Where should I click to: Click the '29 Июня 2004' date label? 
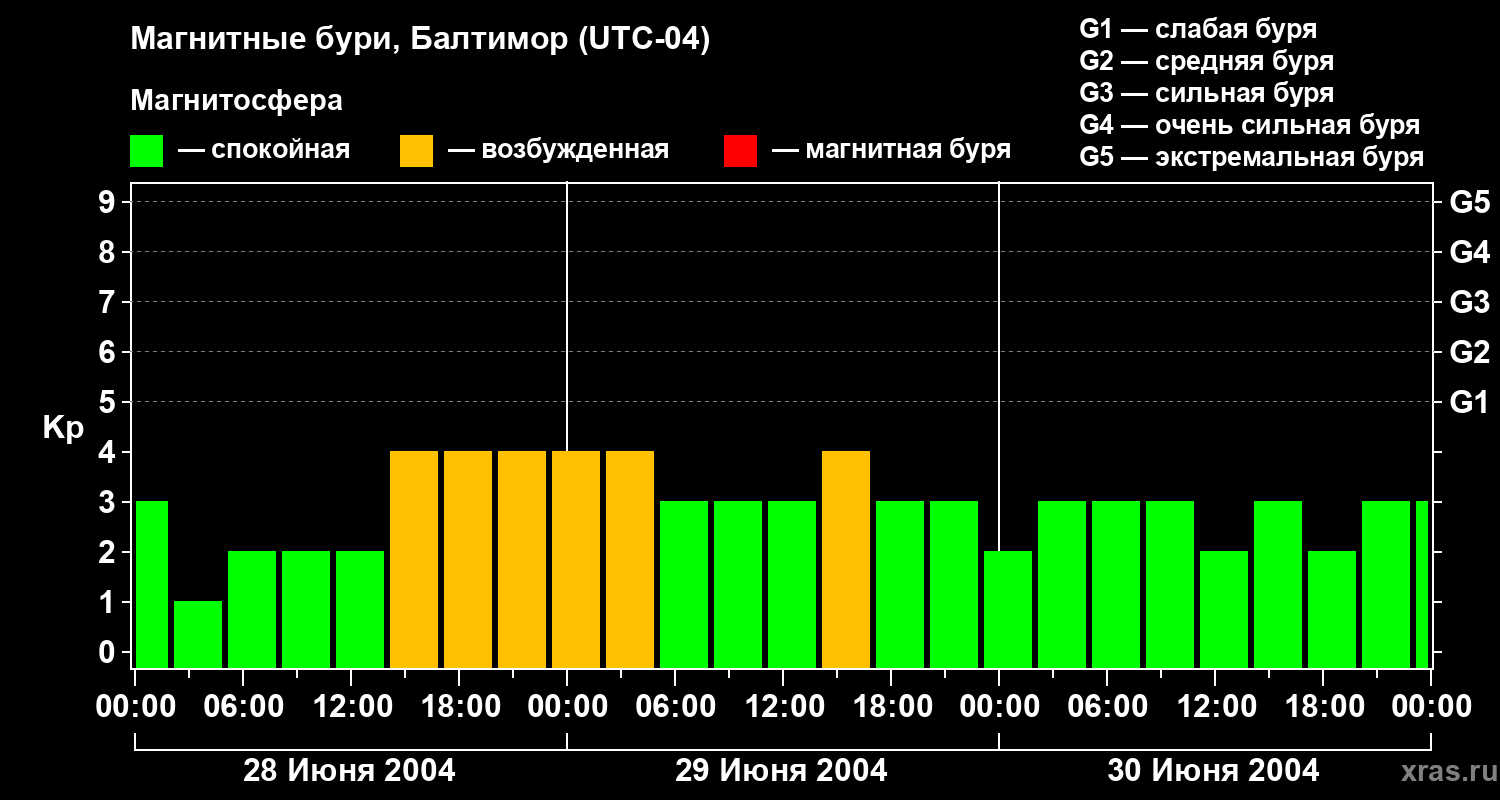(x=781, y=771)
